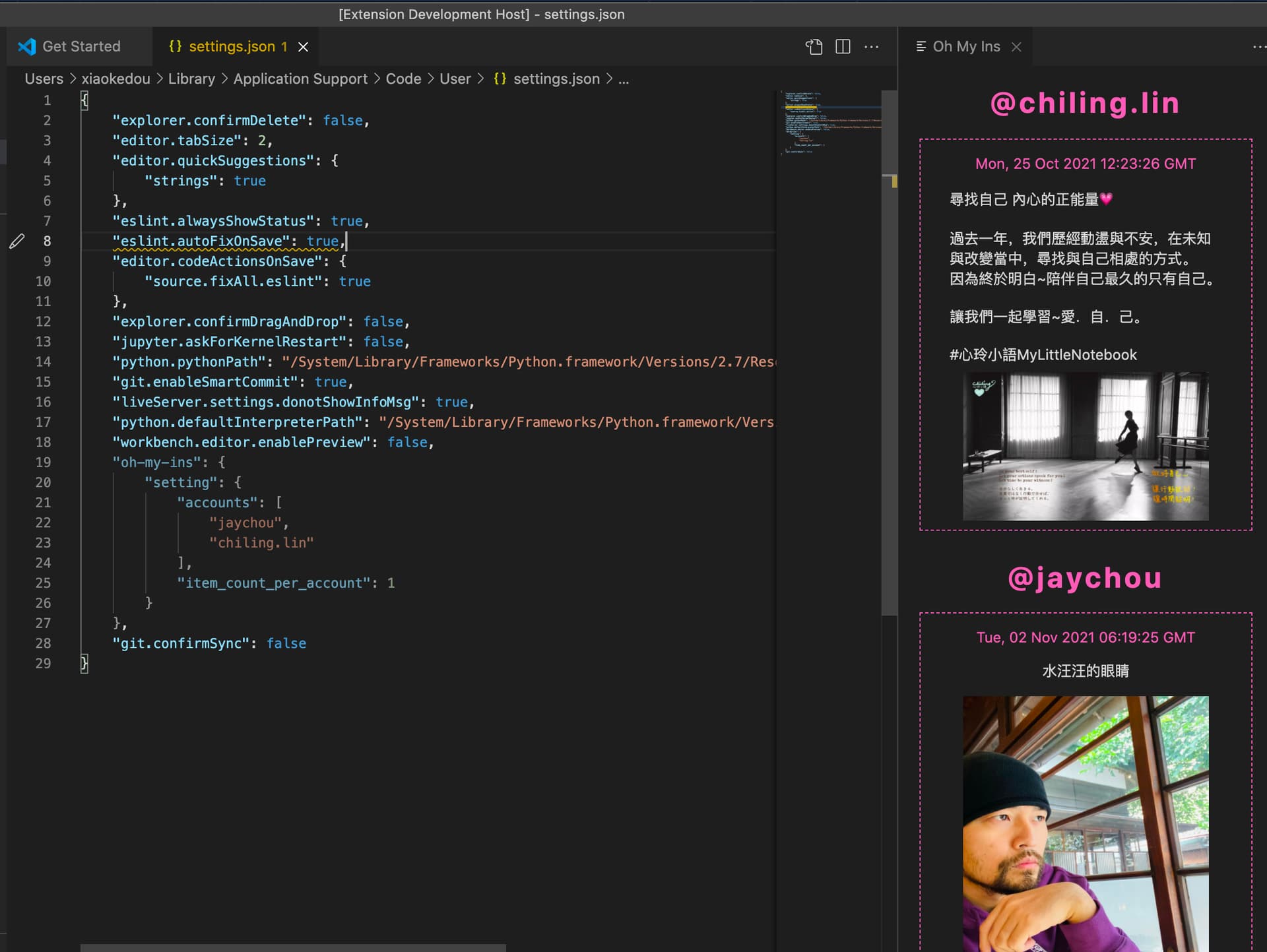Open the settings.json breadcrumb symbol list

point(556,79)
